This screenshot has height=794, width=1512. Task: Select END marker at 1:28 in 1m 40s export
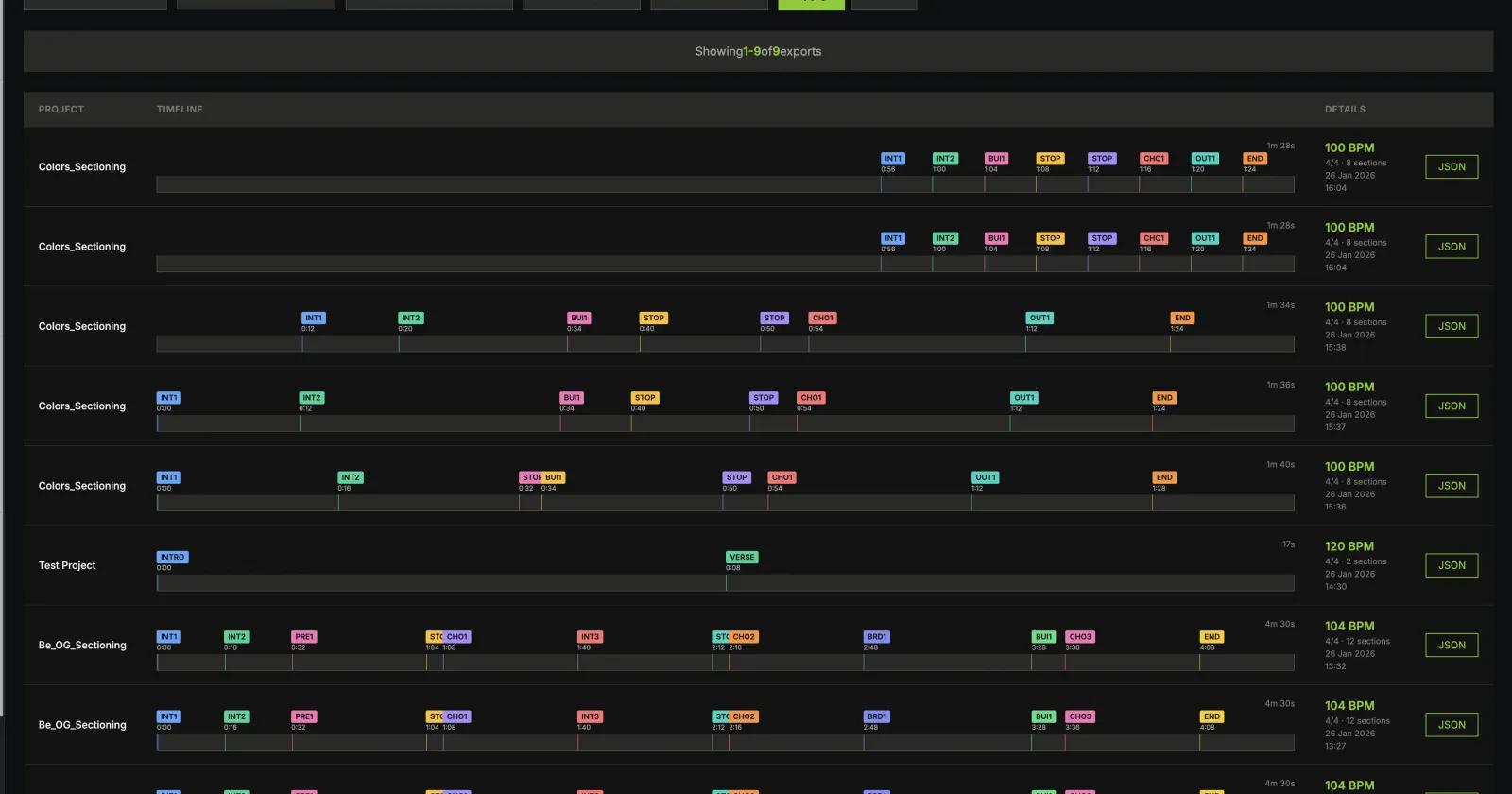click(1164, 477)
